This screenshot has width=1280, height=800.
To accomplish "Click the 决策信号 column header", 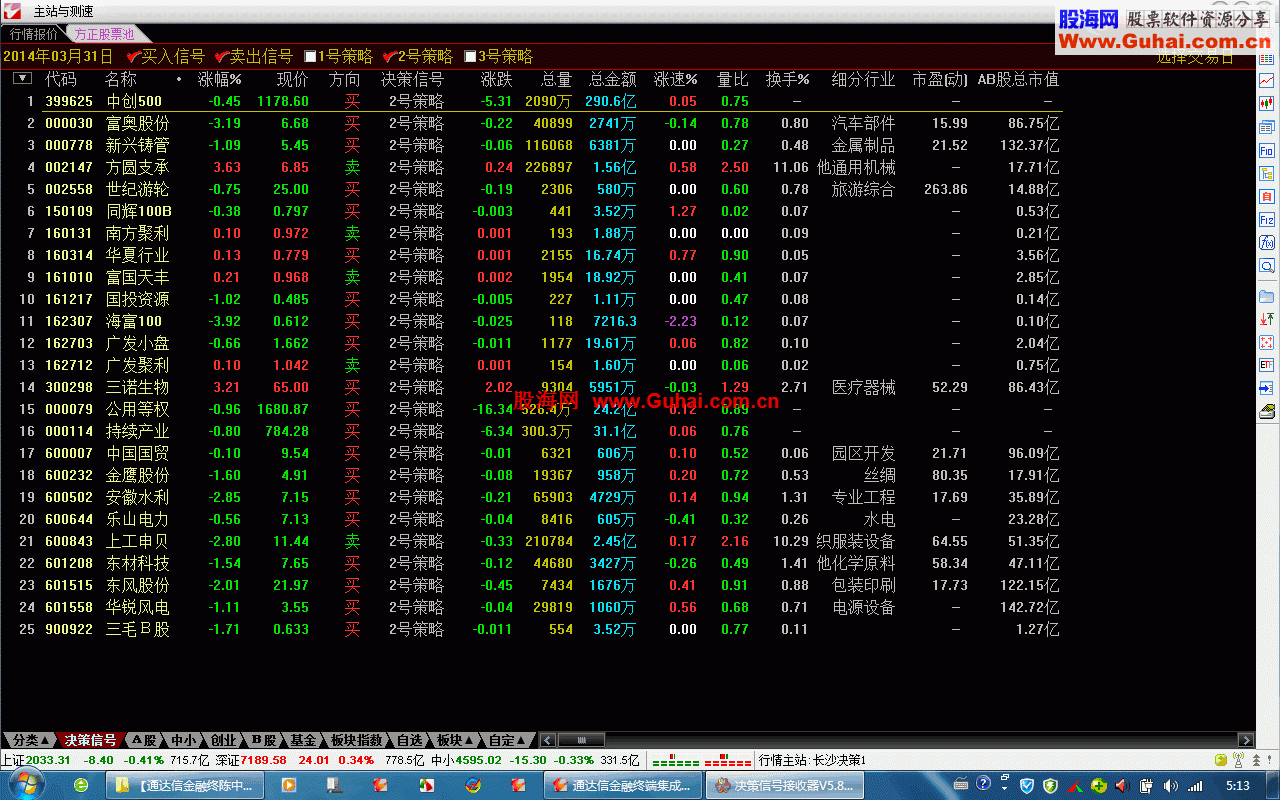I will [x=412, y=79].
